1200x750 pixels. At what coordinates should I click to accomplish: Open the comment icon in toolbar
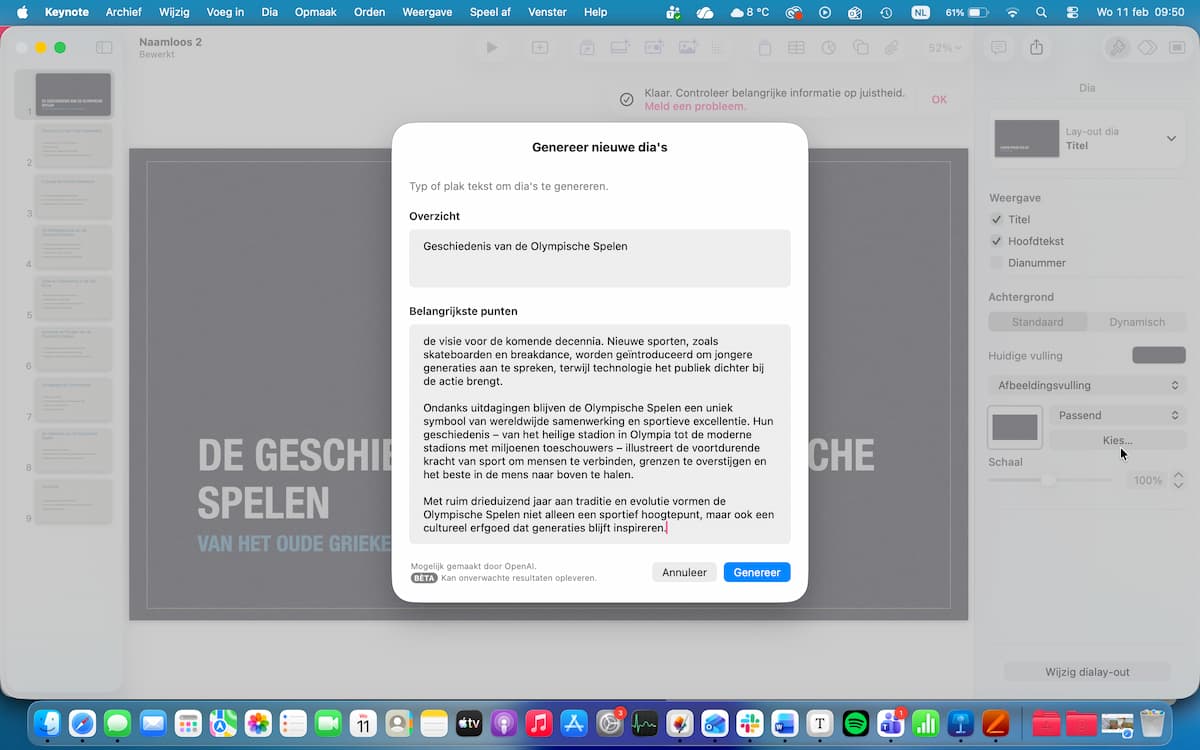tap(997, 48)
